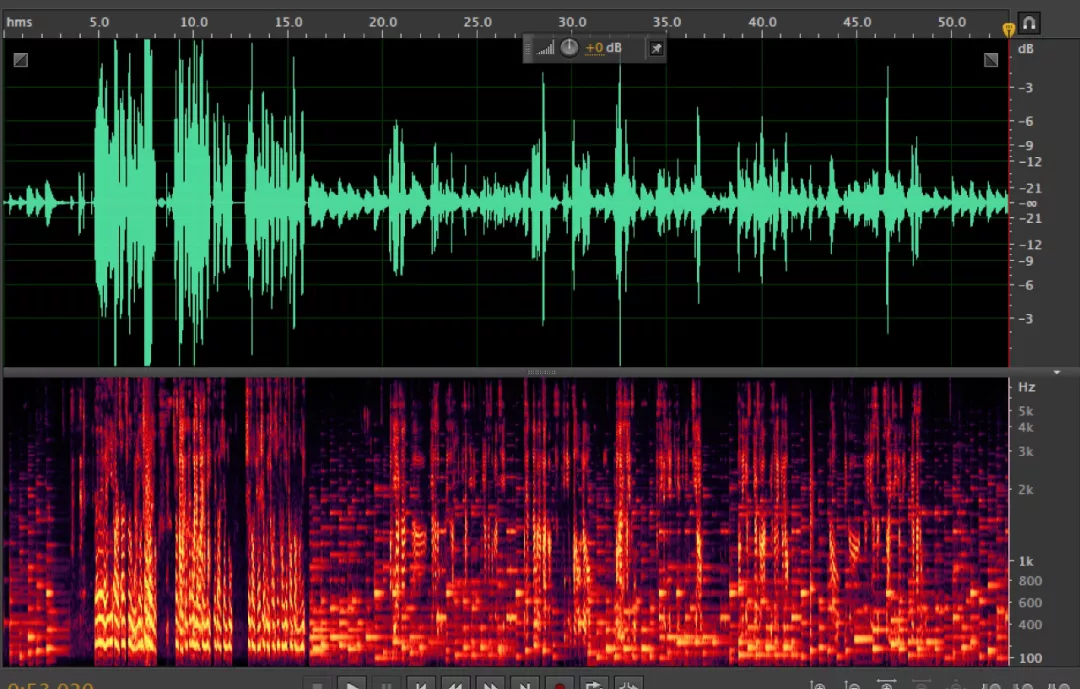Click the 800 mark on the frequency scale
The width and height of the screenshot is (1080, 689).
pyautogui.click(x=1030, y=582)
